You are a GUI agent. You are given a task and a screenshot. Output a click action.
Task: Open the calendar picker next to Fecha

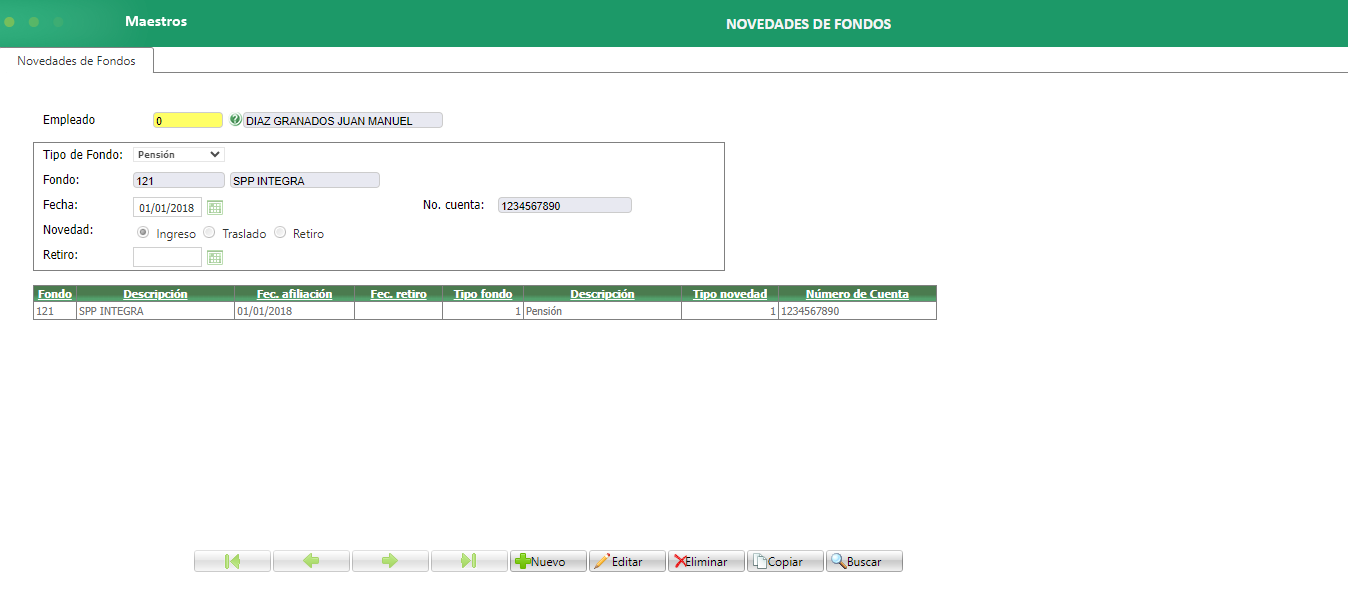214,207
